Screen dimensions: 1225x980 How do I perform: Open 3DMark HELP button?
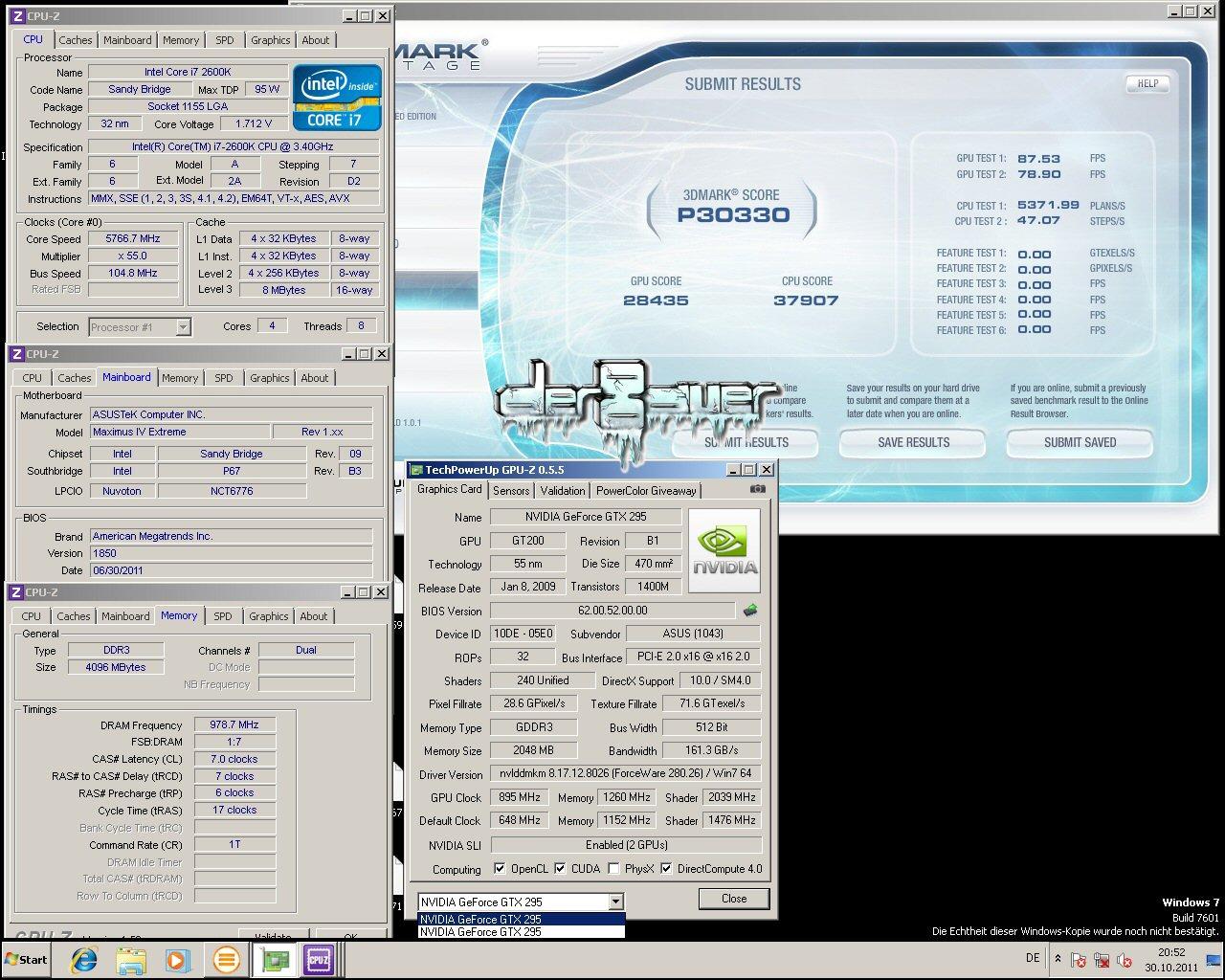[x=1147, y=84]
